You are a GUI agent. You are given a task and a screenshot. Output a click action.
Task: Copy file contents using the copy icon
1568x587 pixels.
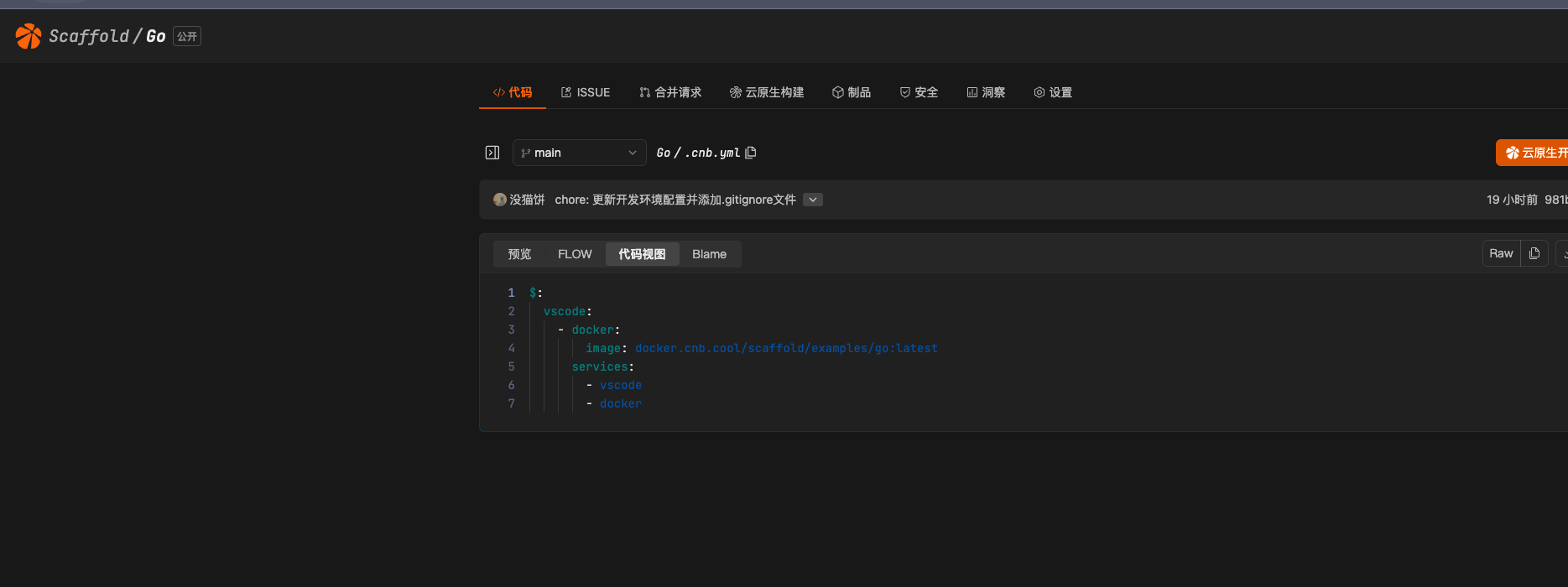pyautogui.click(x=1534, y=253)
